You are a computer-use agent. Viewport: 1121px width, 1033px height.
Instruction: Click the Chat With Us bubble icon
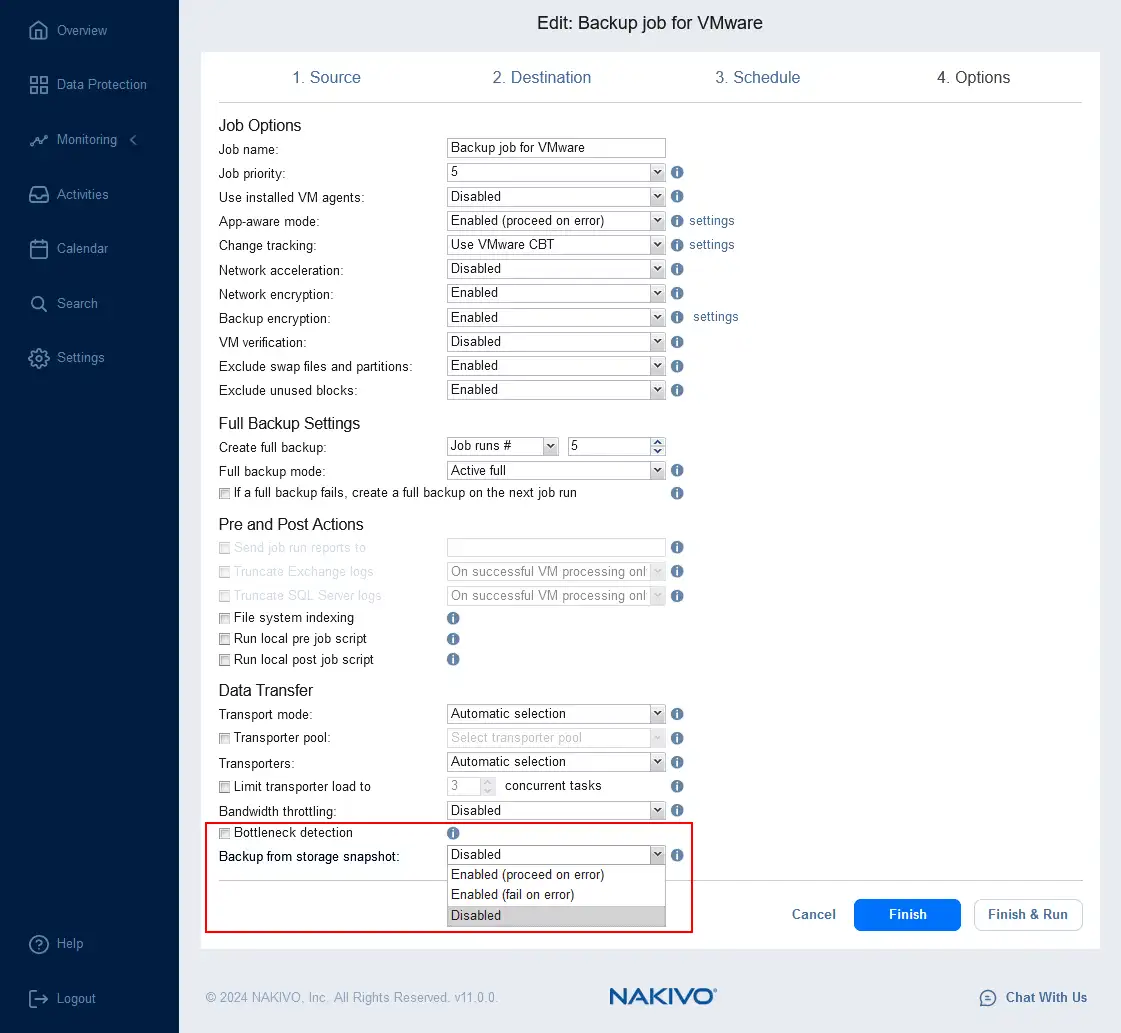[987, 998]
